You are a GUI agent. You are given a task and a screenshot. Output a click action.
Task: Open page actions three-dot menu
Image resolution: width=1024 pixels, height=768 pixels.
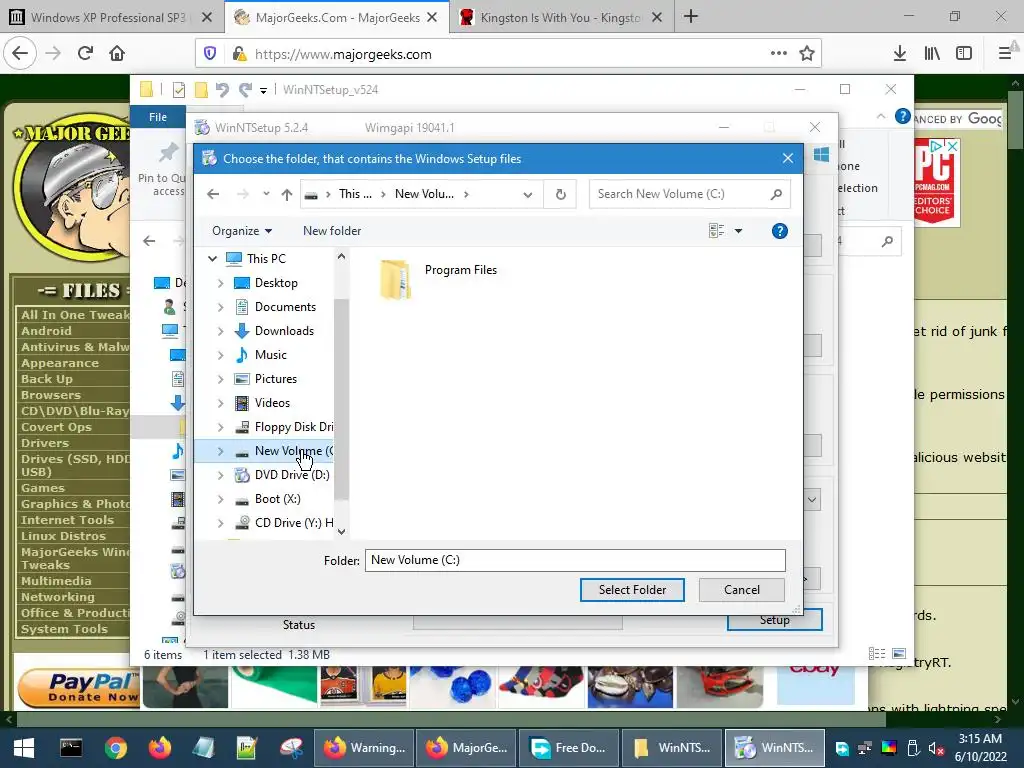point(778,54)
